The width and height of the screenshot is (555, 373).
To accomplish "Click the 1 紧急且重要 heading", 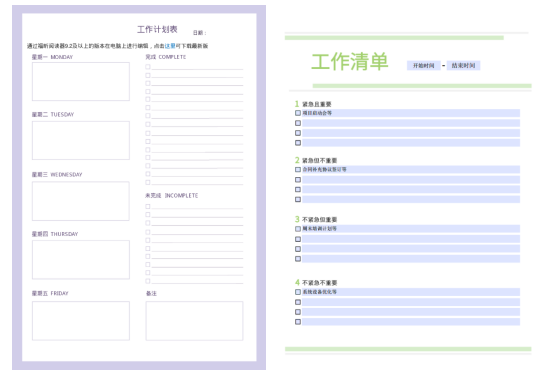I will [313, 104].
